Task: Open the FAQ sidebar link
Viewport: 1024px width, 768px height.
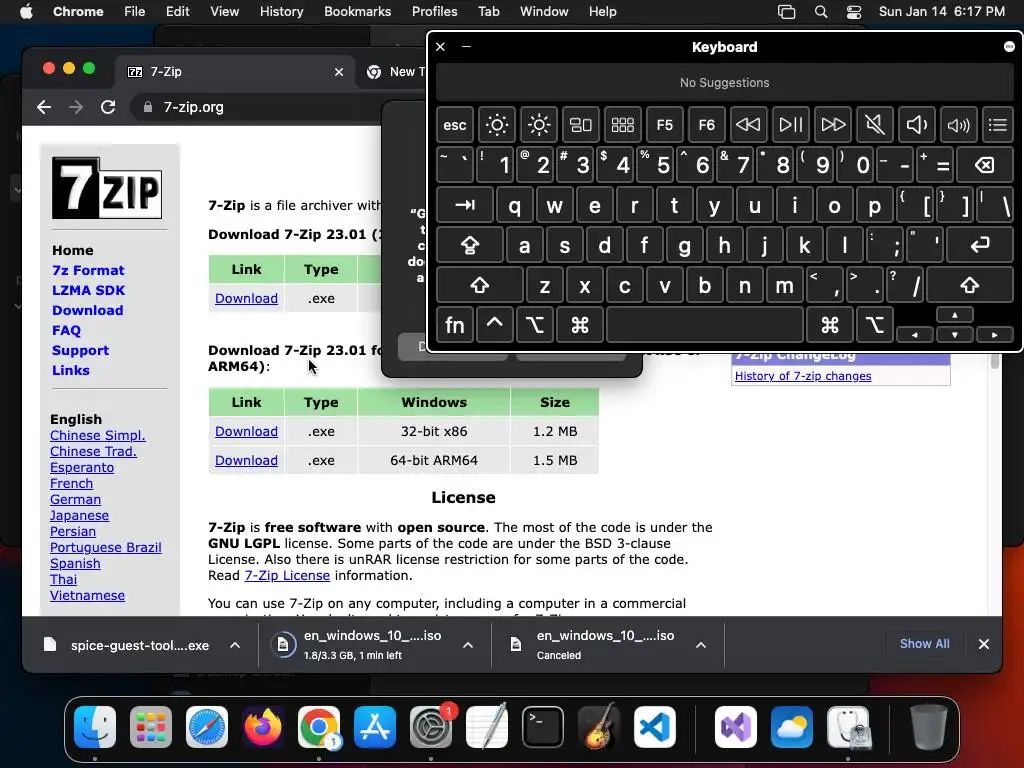Action: tap(67, 330)
